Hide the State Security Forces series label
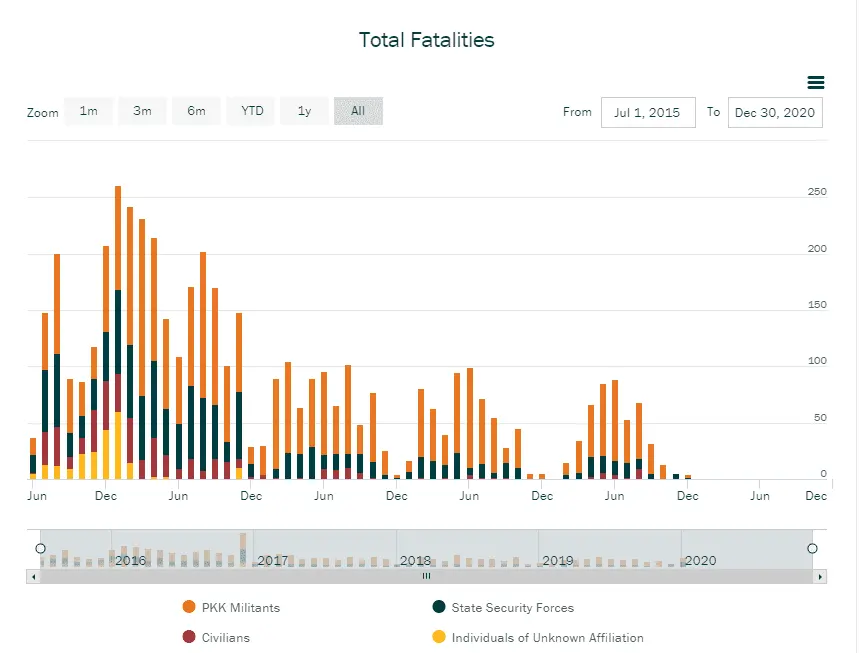 pyautogui.click(x=512, y=607)
